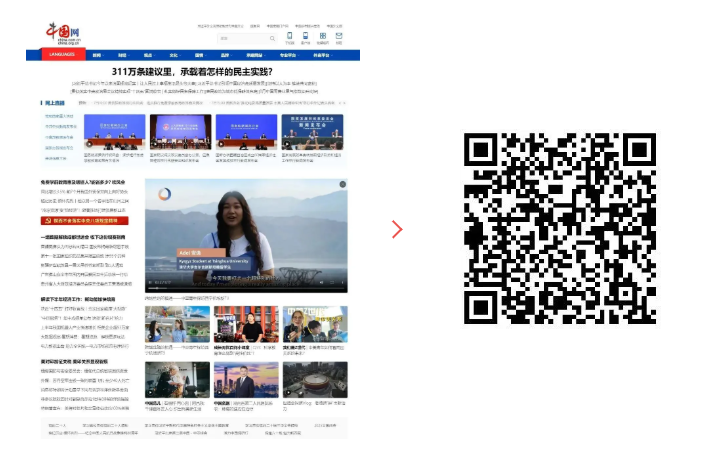
Task: Click the second phone icon in header
Action: [306, 36]
